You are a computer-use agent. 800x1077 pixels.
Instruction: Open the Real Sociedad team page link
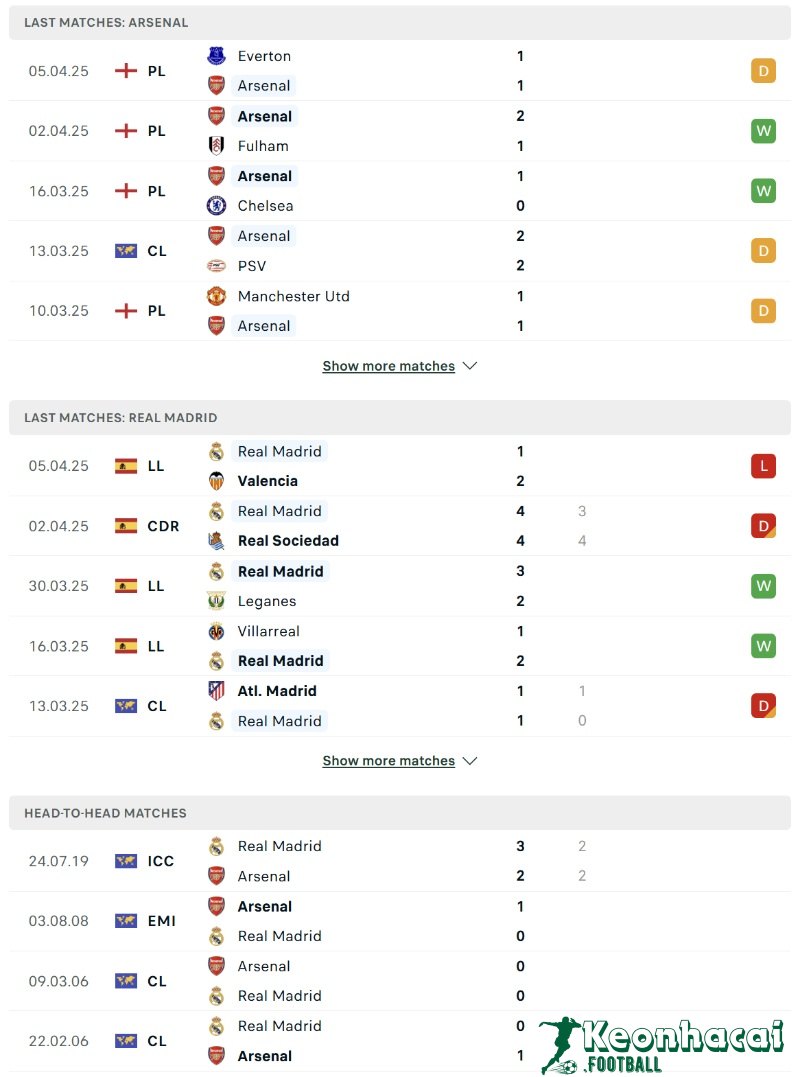click(x=288, y=541)
